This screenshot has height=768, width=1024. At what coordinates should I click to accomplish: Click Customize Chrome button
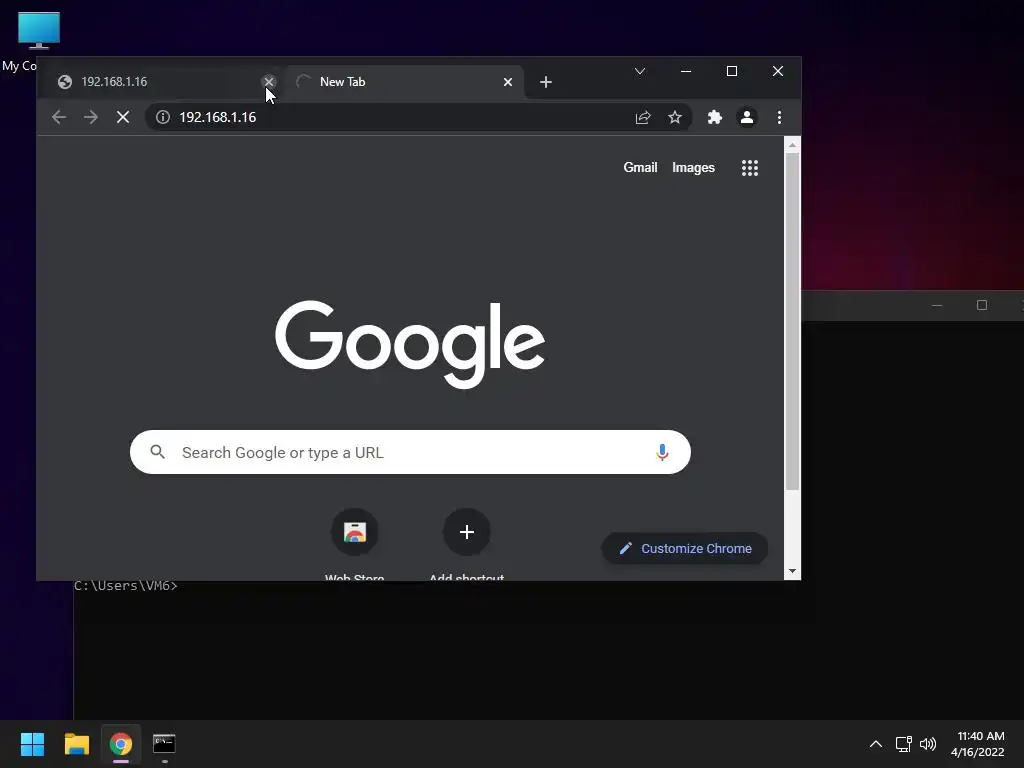(x=684, y=549)
